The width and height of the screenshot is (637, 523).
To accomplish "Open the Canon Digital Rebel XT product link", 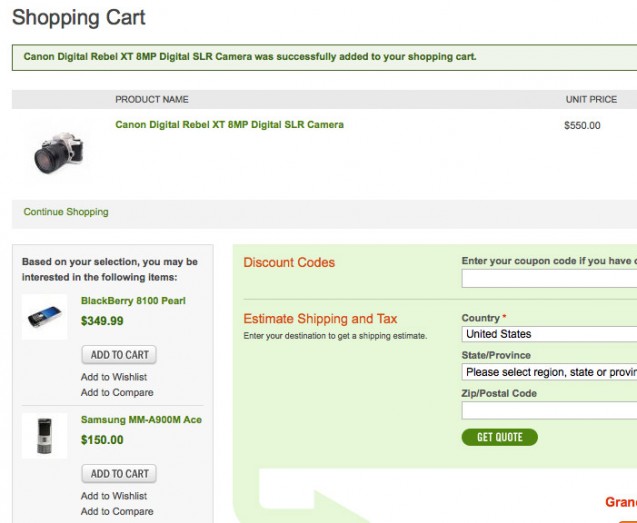I will pyautogui.click(x=229, y=125).
